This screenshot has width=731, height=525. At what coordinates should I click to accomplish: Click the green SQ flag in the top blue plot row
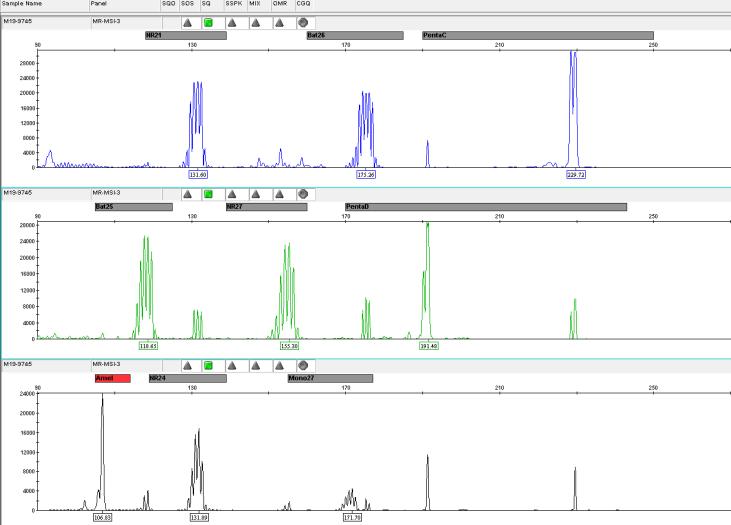208,22
